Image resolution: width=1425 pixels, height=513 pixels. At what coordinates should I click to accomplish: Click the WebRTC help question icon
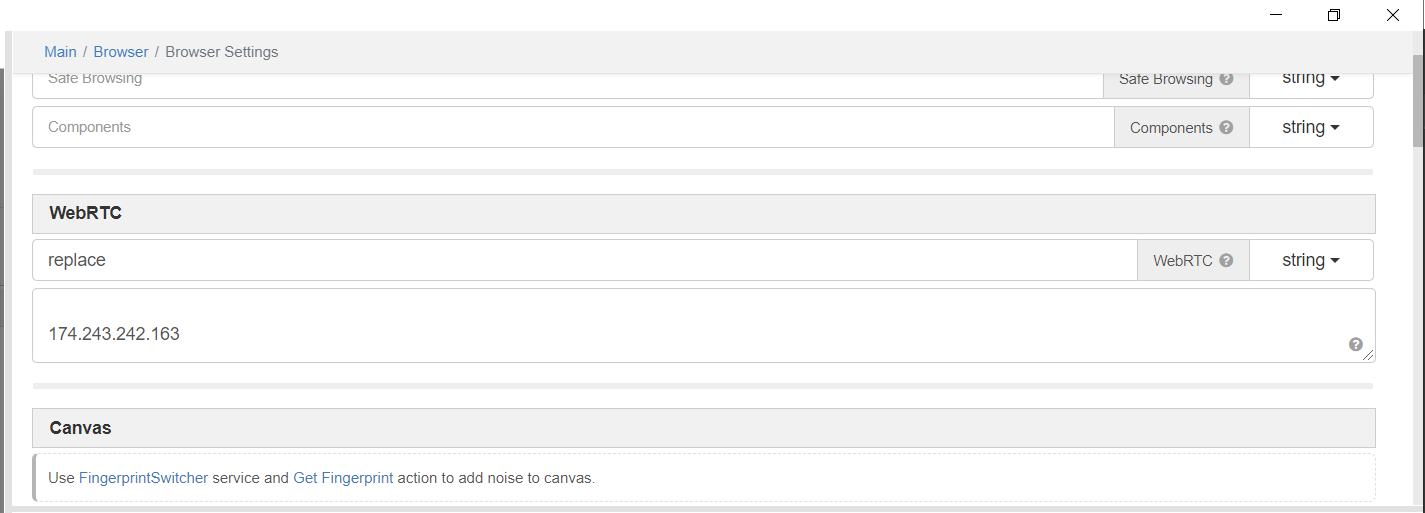coord(1226,261)
